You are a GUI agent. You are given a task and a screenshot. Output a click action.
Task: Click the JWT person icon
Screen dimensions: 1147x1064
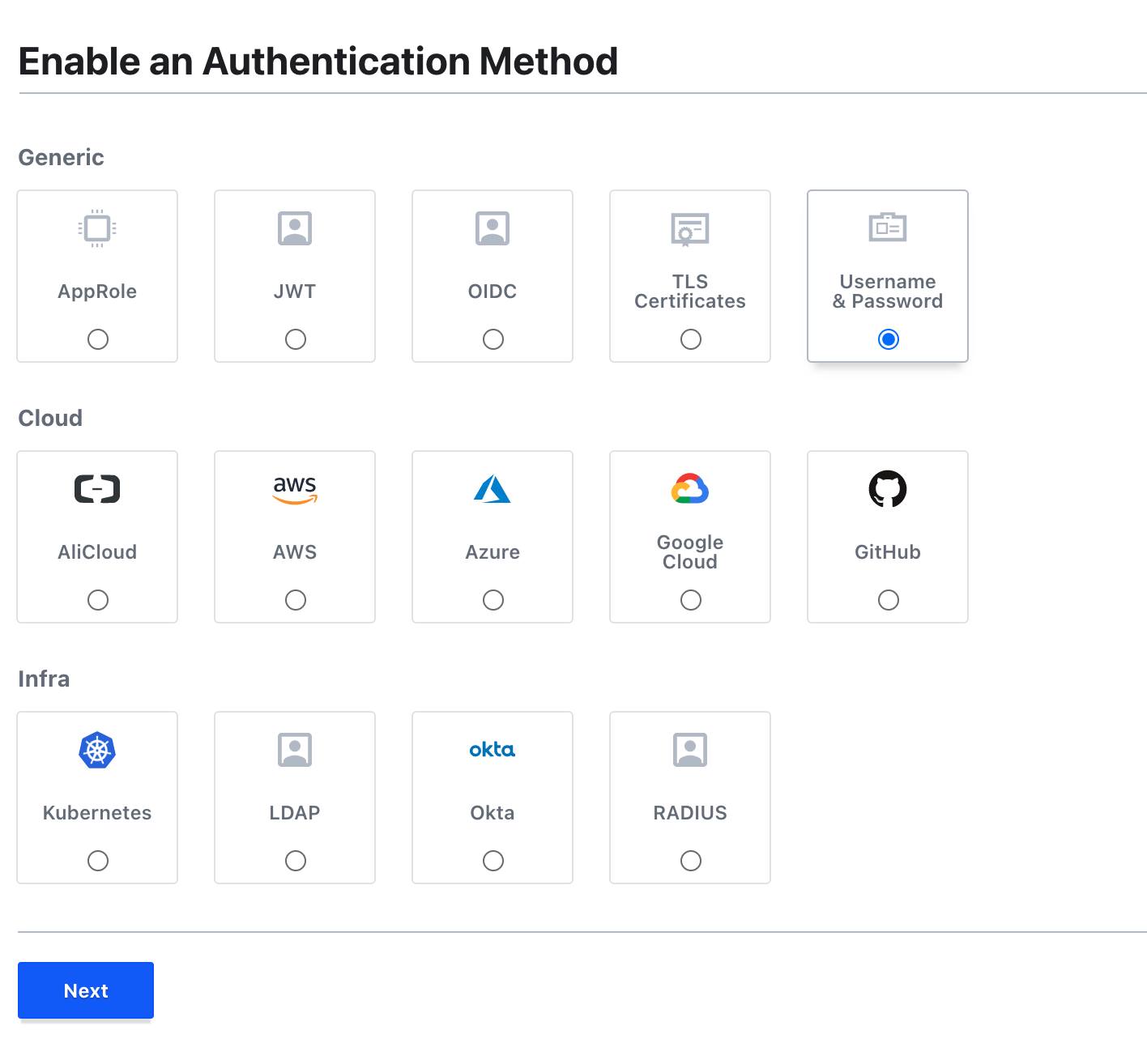(x=295, y=228)
